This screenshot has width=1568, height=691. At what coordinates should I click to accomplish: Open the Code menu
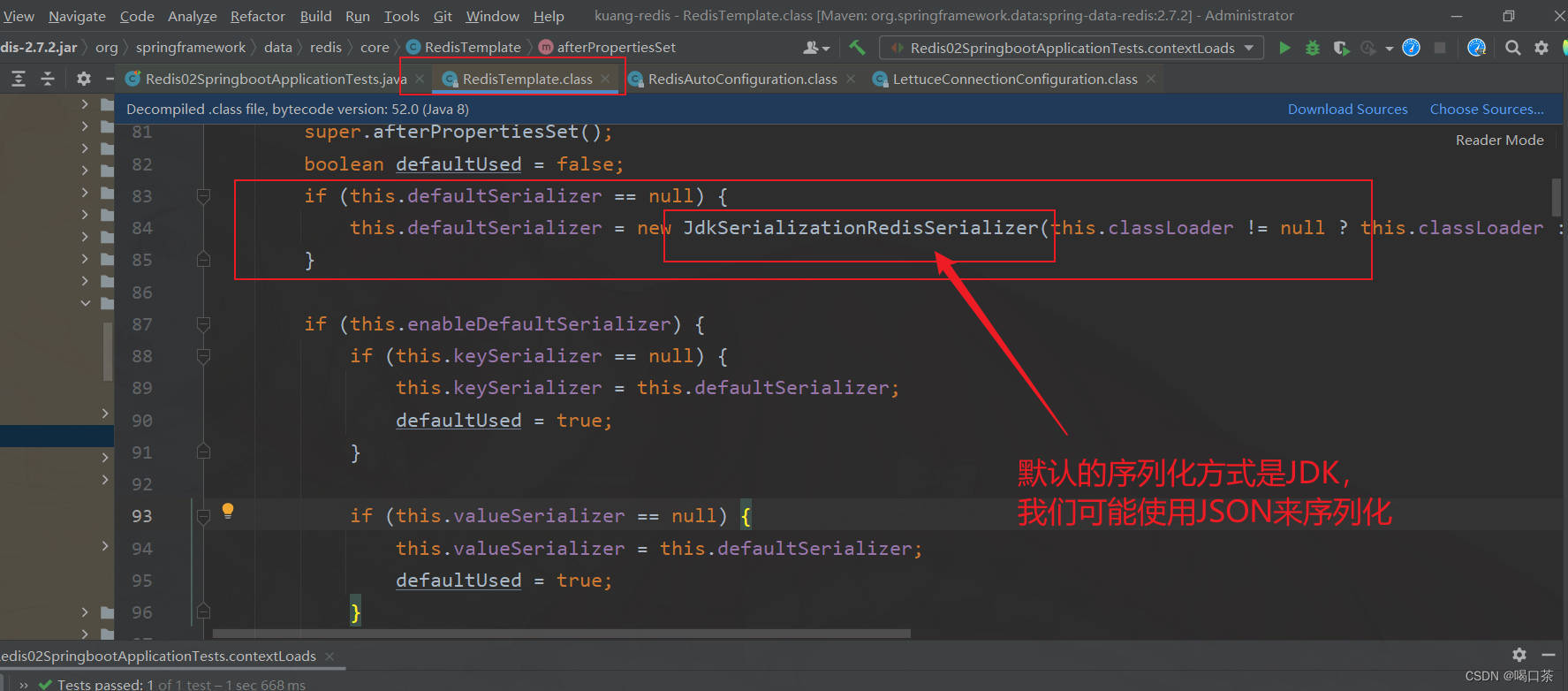[137, 16]
